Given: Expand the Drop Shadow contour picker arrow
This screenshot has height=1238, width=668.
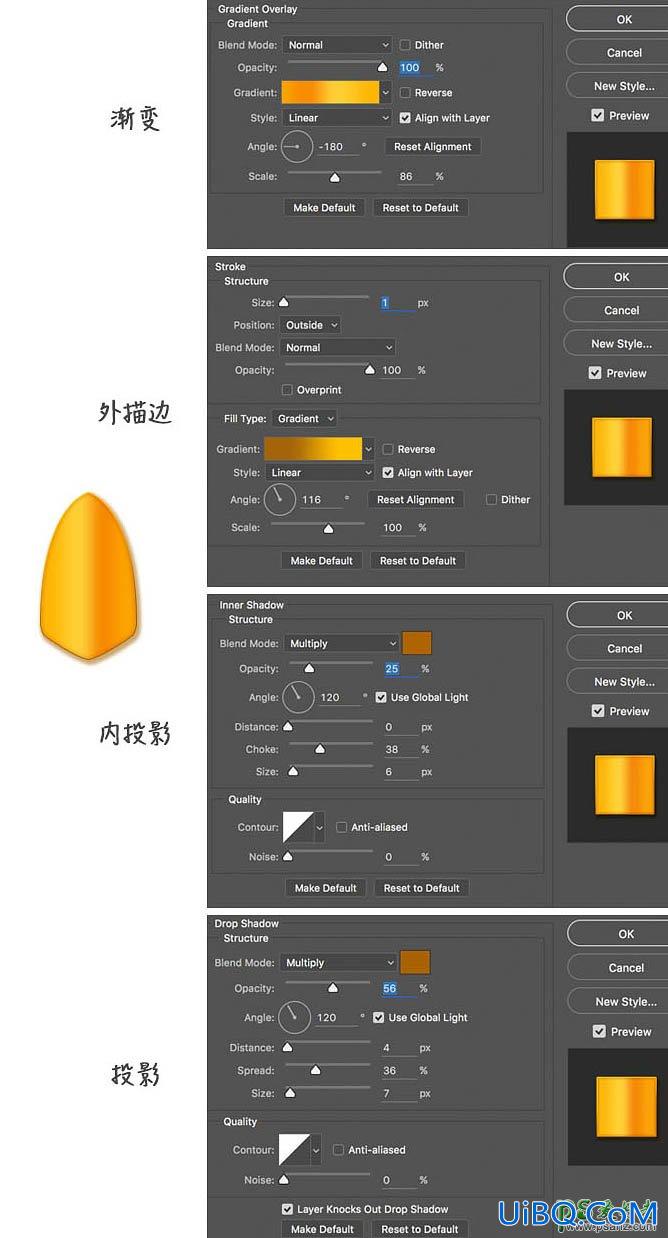Looking at the screenshot, I should tap(316, 1150).
